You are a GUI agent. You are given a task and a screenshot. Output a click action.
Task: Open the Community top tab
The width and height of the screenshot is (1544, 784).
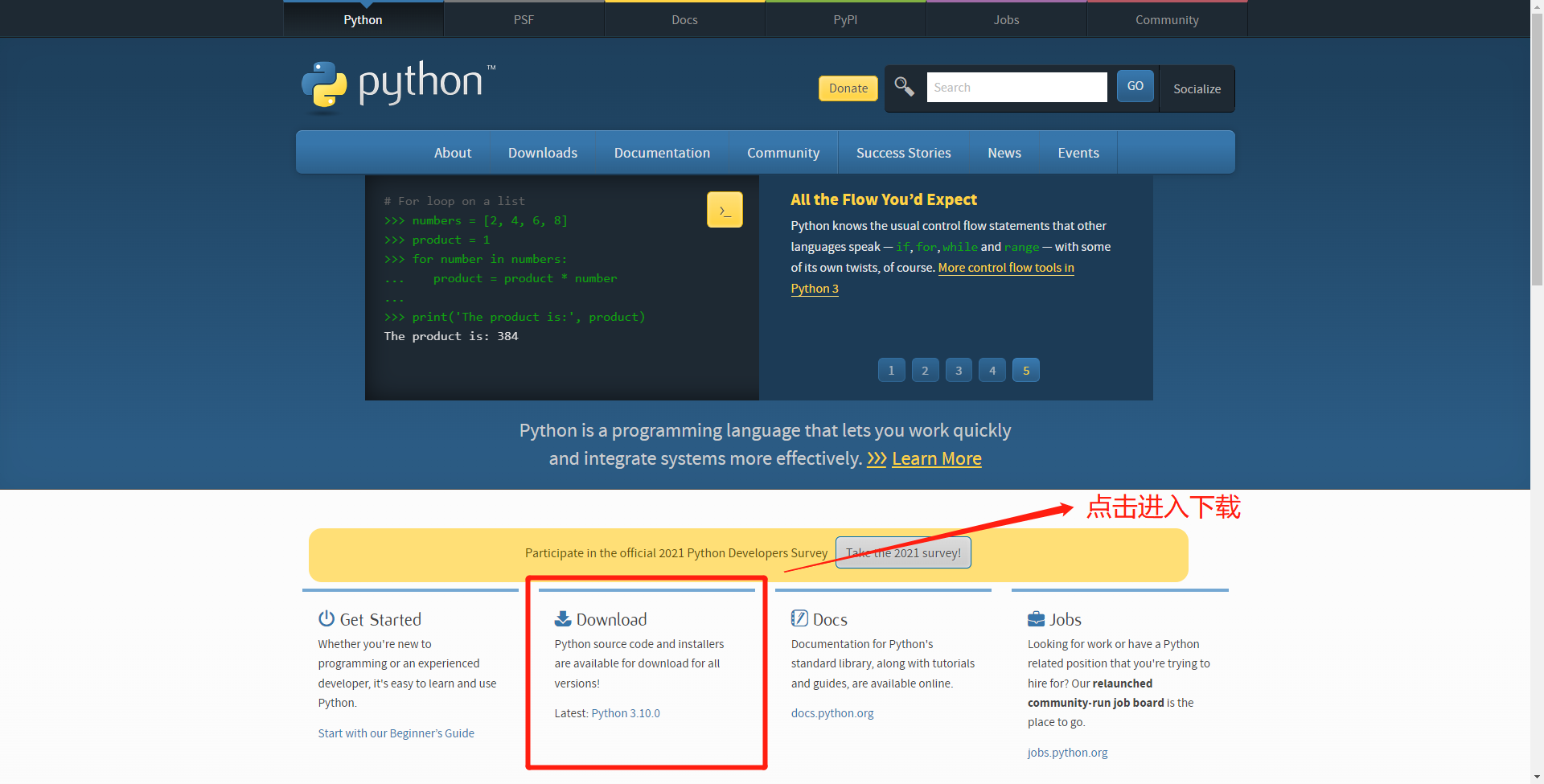click(x=1168, y=19)
